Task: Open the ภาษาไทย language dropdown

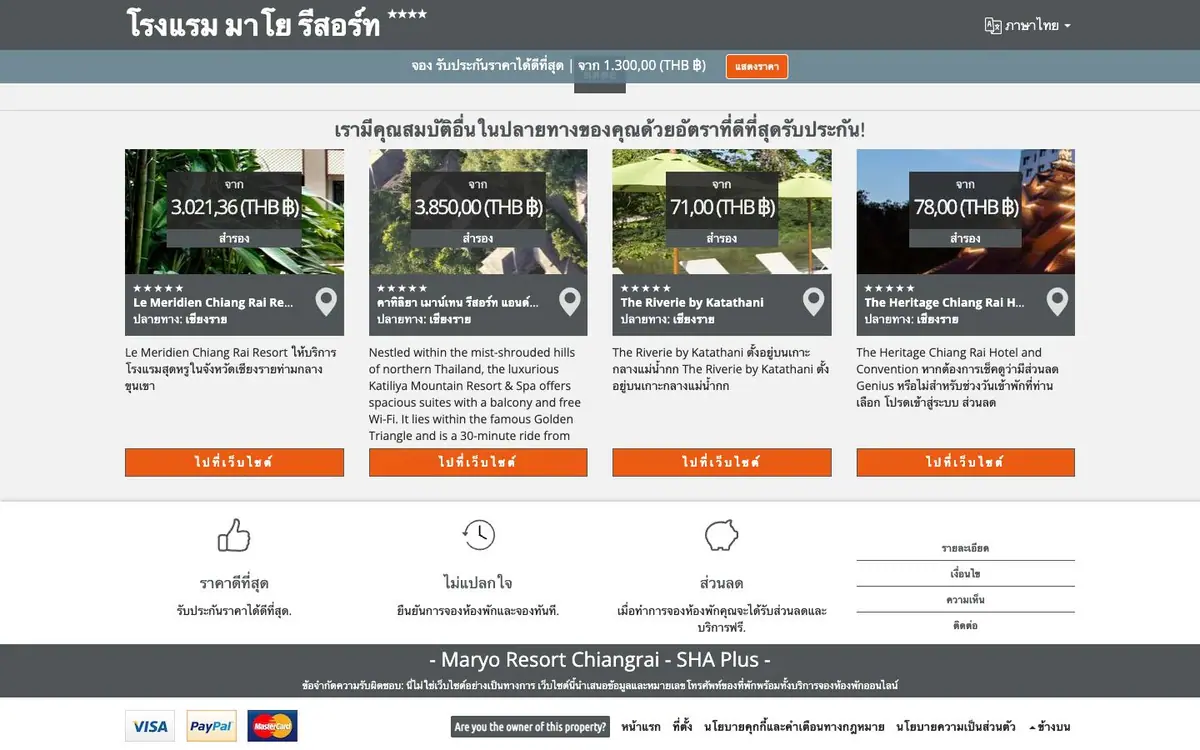Action: point(1037,26)
